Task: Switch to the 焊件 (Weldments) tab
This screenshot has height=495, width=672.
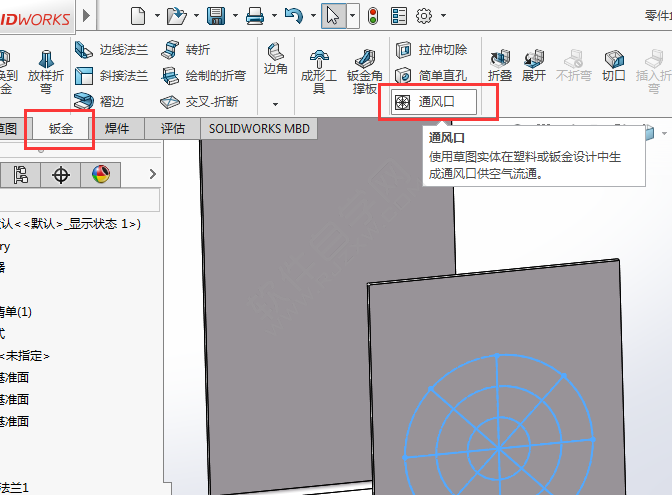Action: [118, 128]
